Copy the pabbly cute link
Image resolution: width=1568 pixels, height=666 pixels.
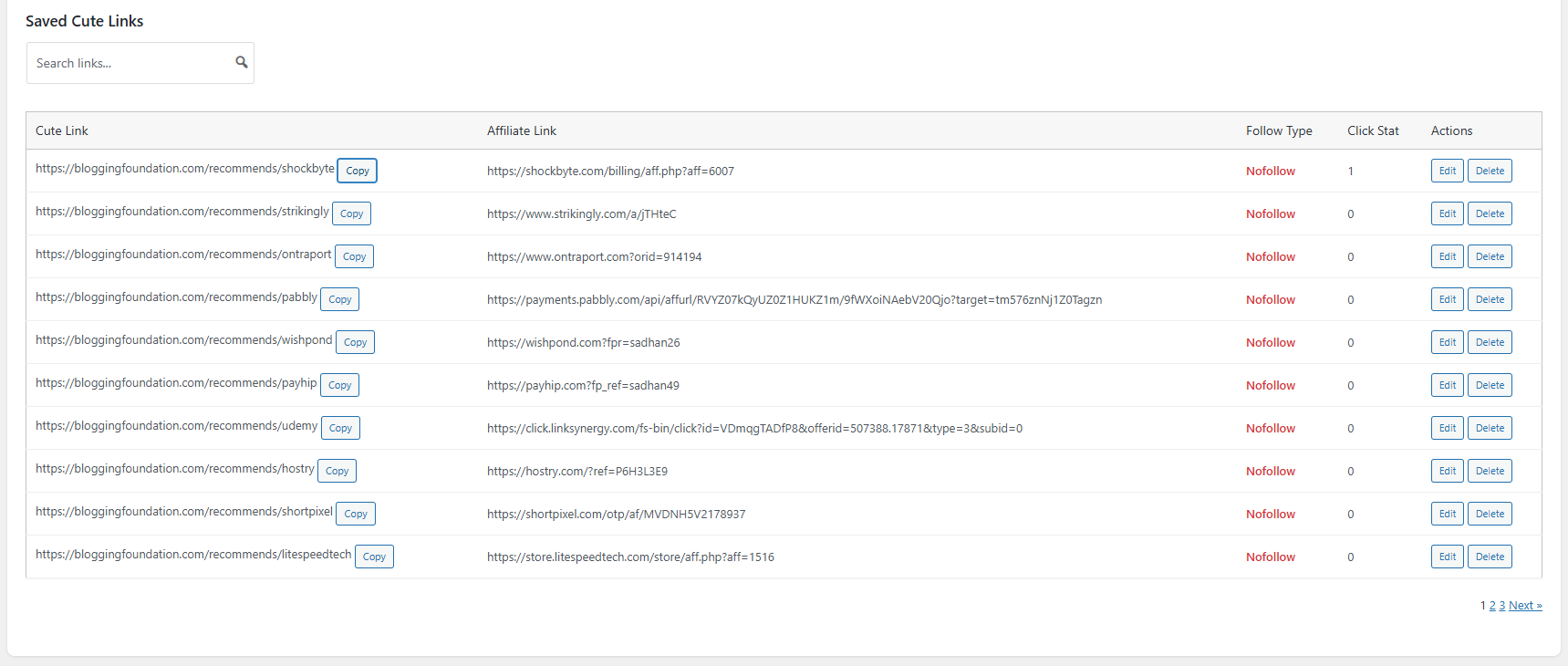coord(340,299)
